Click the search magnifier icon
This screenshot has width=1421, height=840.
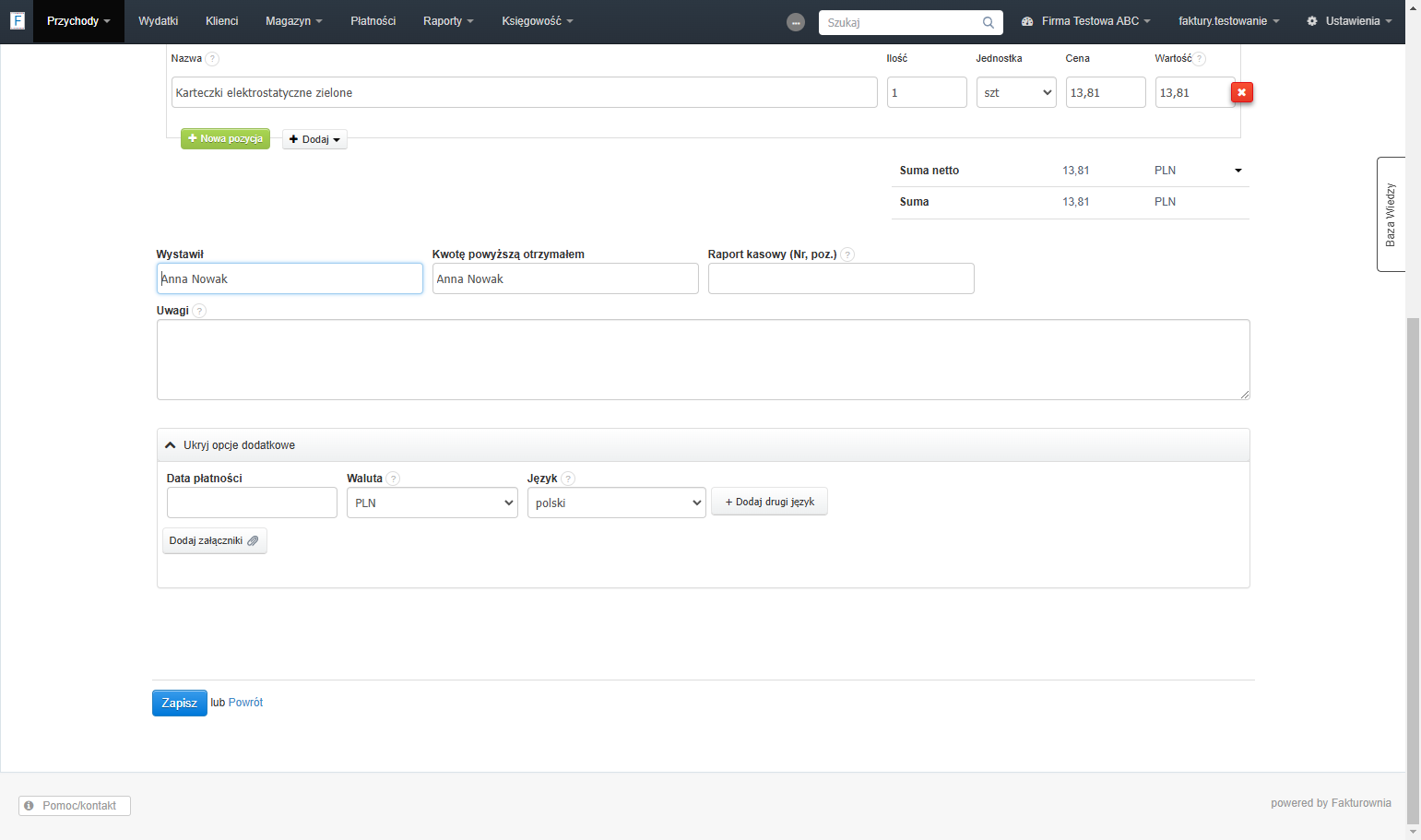pyautogui.click(x=988, y=22)
